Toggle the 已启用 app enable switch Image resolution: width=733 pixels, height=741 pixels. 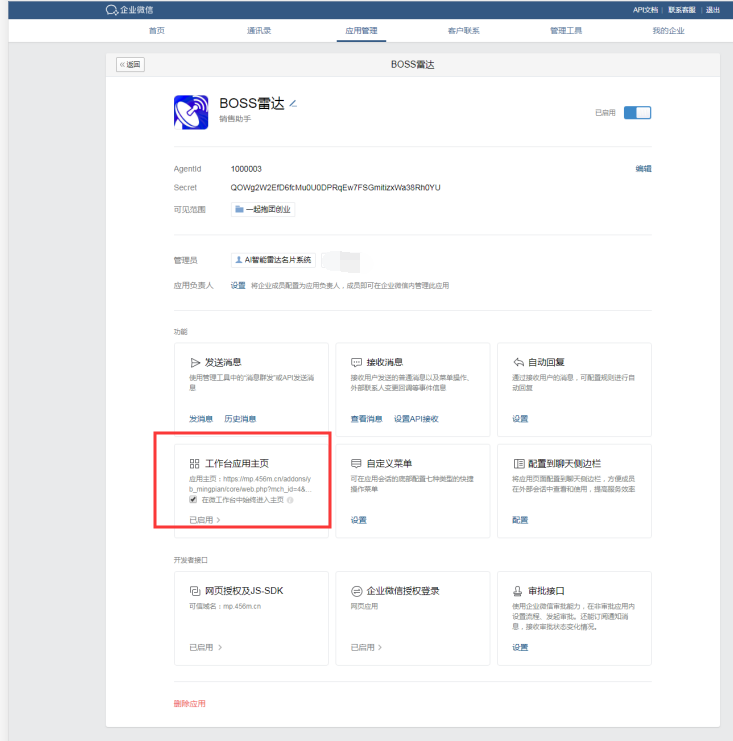pyautogui.click(x=637, y=112)
